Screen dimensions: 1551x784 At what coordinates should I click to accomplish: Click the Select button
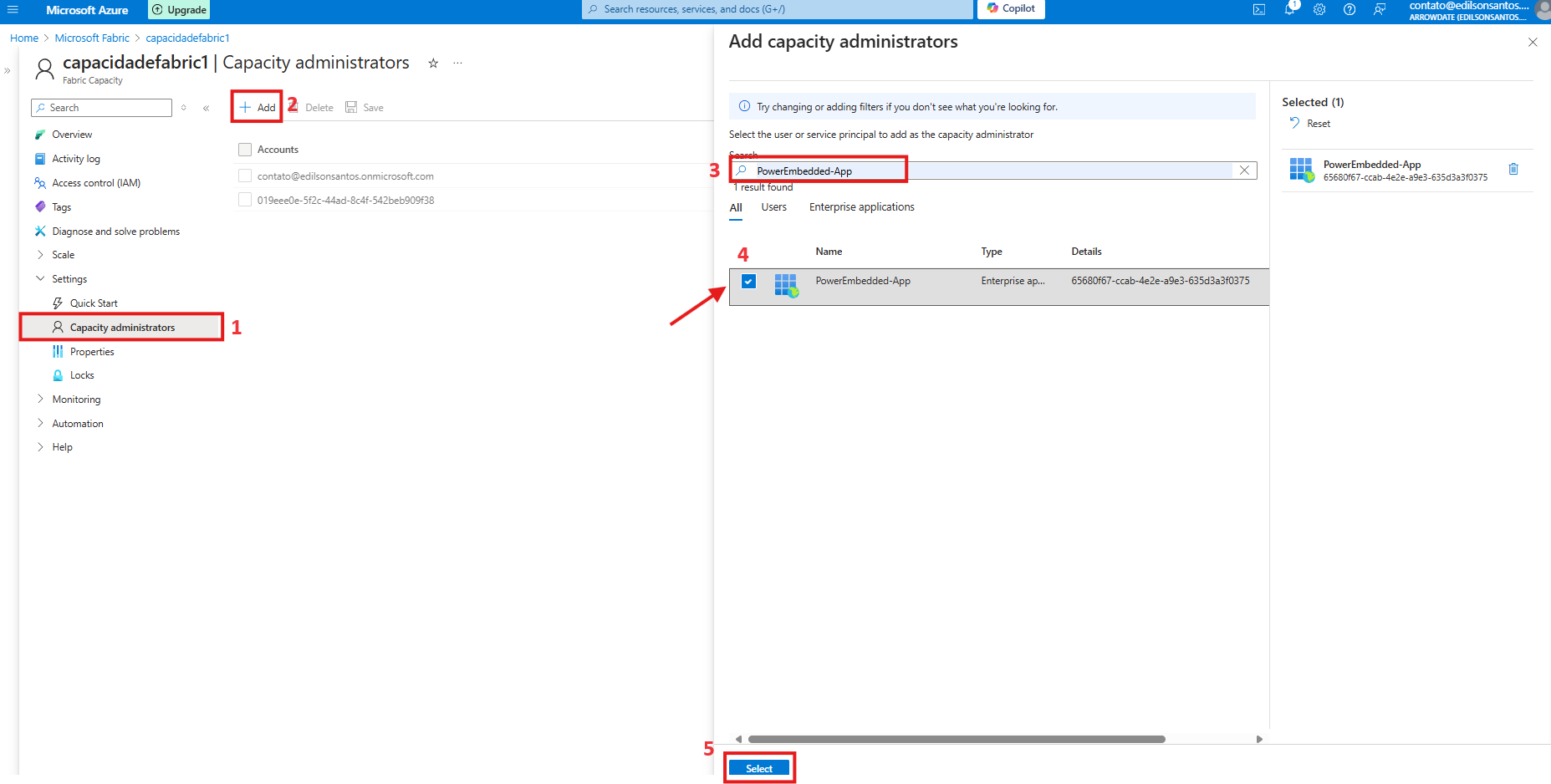point(759,768)
